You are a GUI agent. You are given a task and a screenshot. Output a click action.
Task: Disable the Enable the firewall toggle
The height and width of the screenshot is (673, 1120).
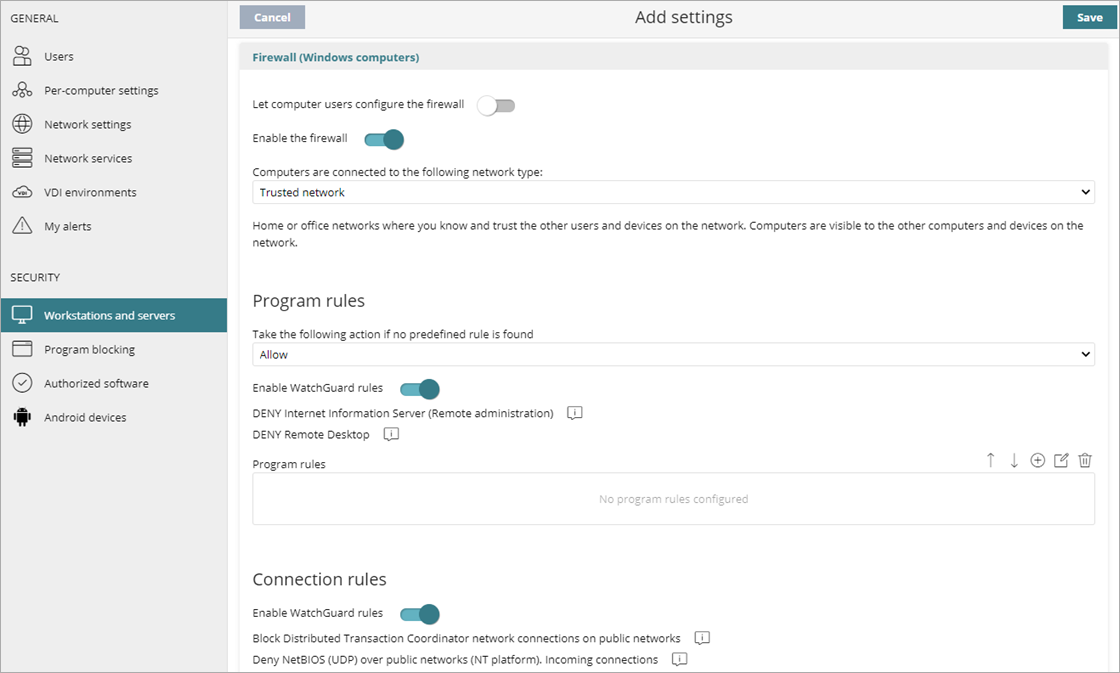[383, 140]
